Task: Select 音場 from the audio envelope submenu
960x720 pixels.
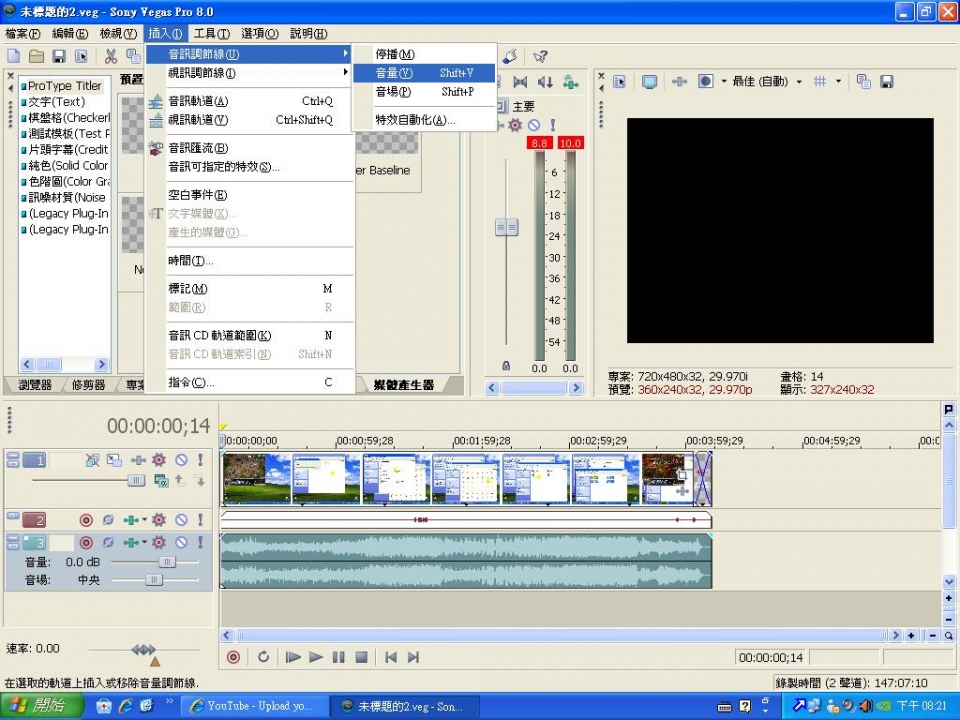Action: click(x=393, y=92)
